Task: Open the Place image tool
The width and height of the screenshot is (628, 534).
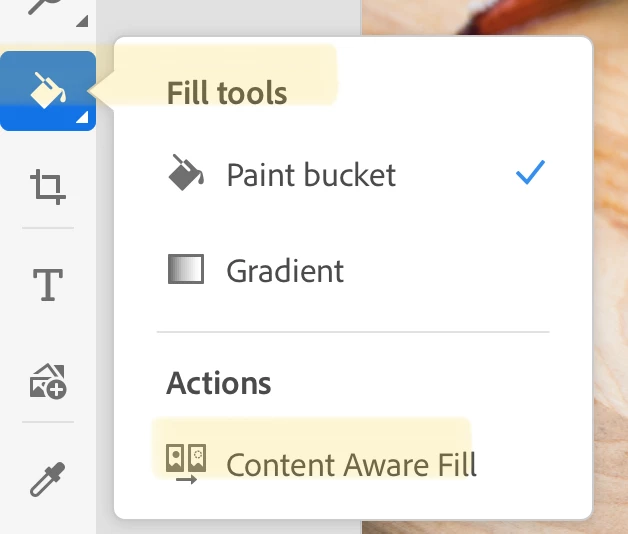Action: 48,382
